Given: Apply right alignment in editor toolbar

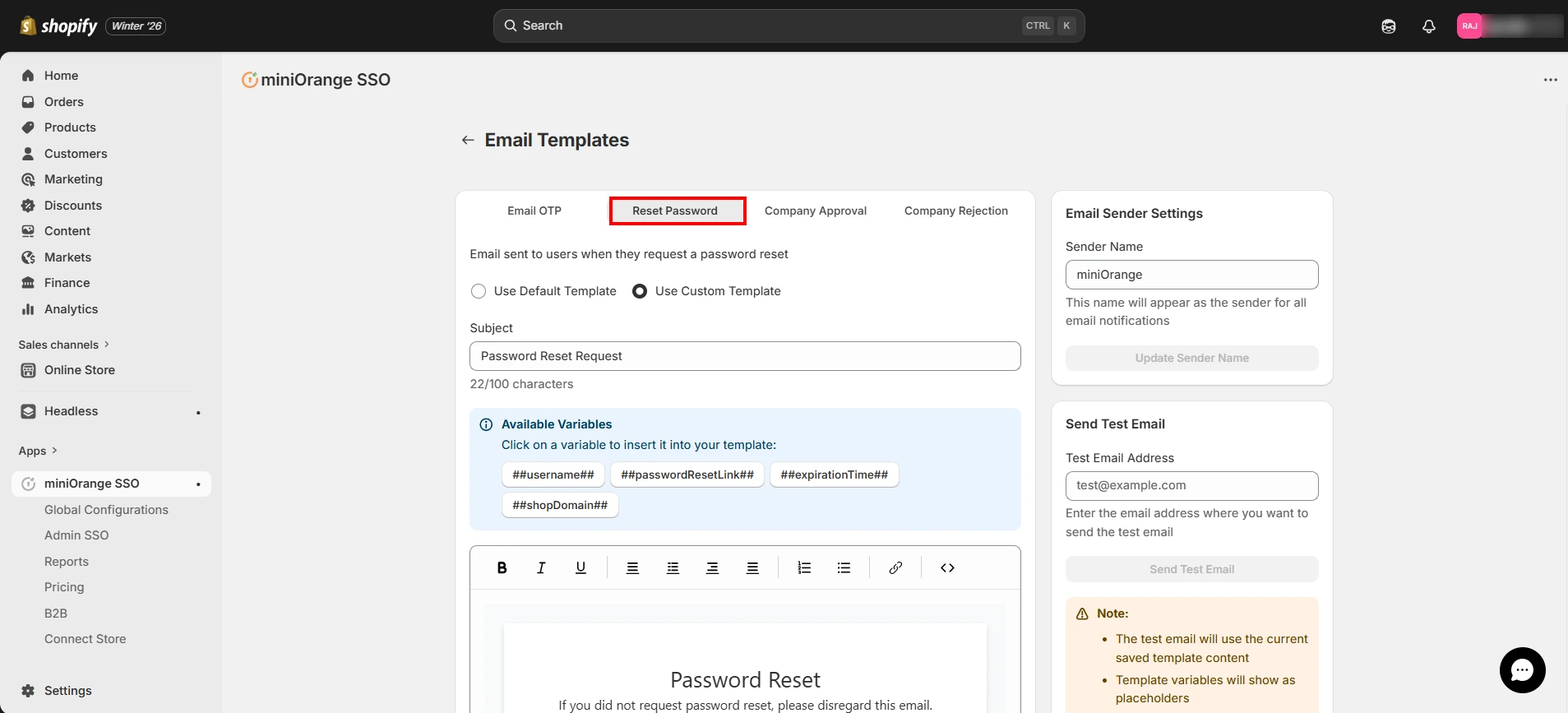Looking at the screenshot, I should click(712, 567).
